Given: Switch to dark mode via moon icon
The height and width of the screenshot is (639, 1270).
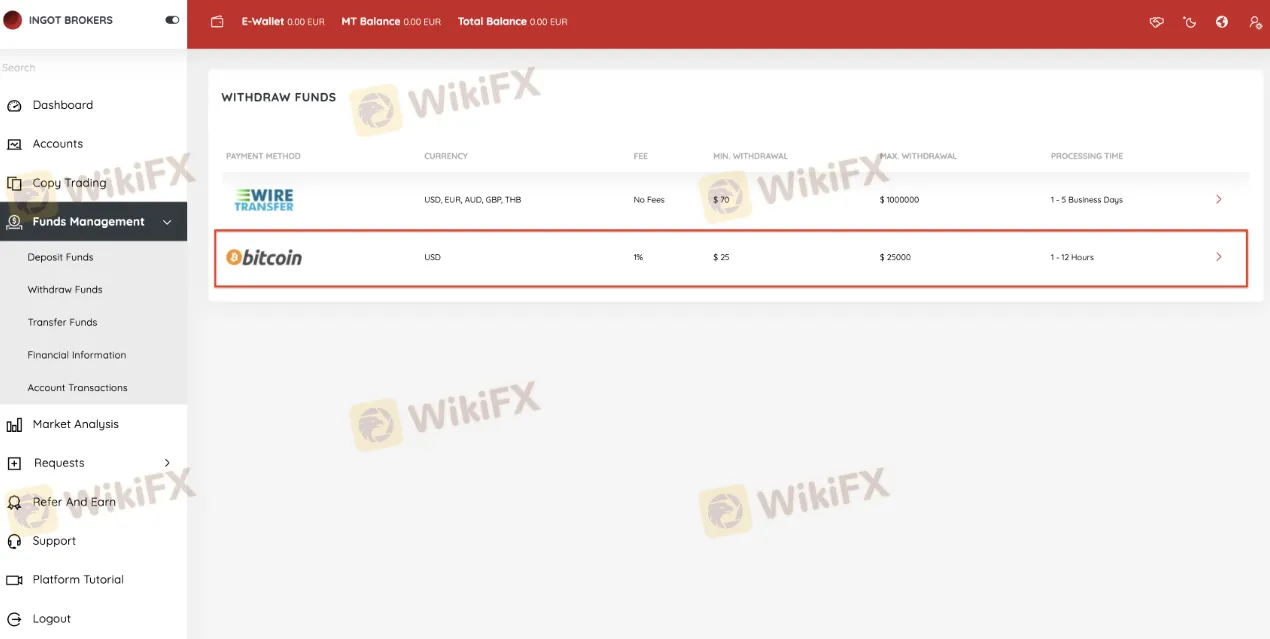Looking at the screenshot, I should [x=1189, y=22].
